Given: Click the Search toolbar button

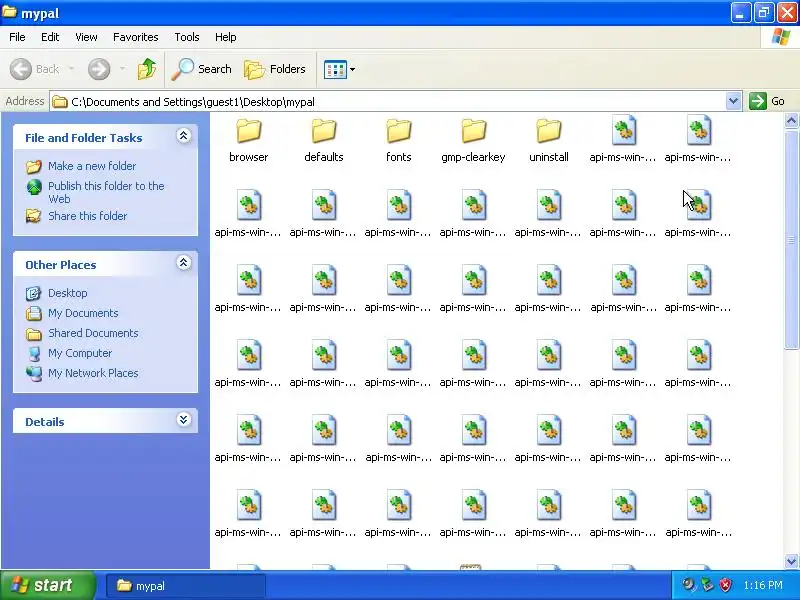Looking at the screenshot, I should [x=202, y=69].
